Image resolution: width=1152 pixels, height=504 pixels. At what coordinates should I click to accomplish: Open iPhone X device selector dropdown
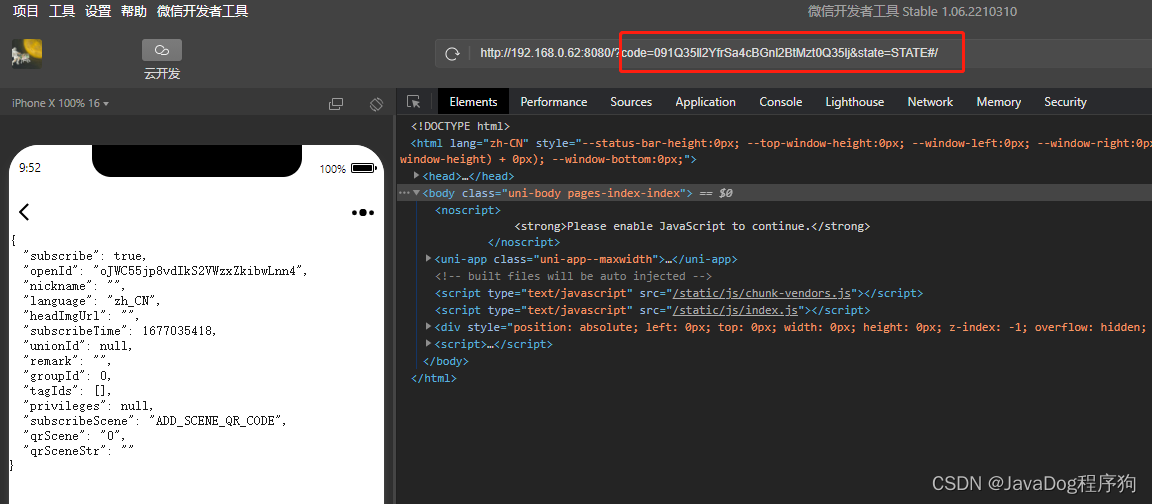[60, 103]
